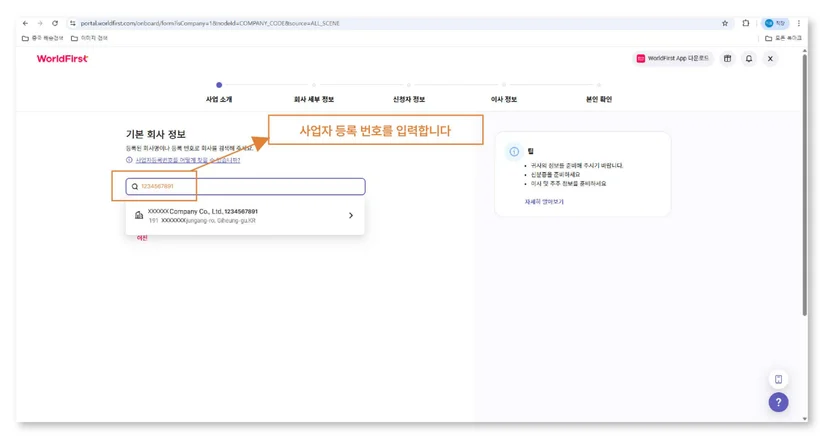Reload the page with the refresh icon
This screenshot has height=440, width=828.
[x=55, y=23]
